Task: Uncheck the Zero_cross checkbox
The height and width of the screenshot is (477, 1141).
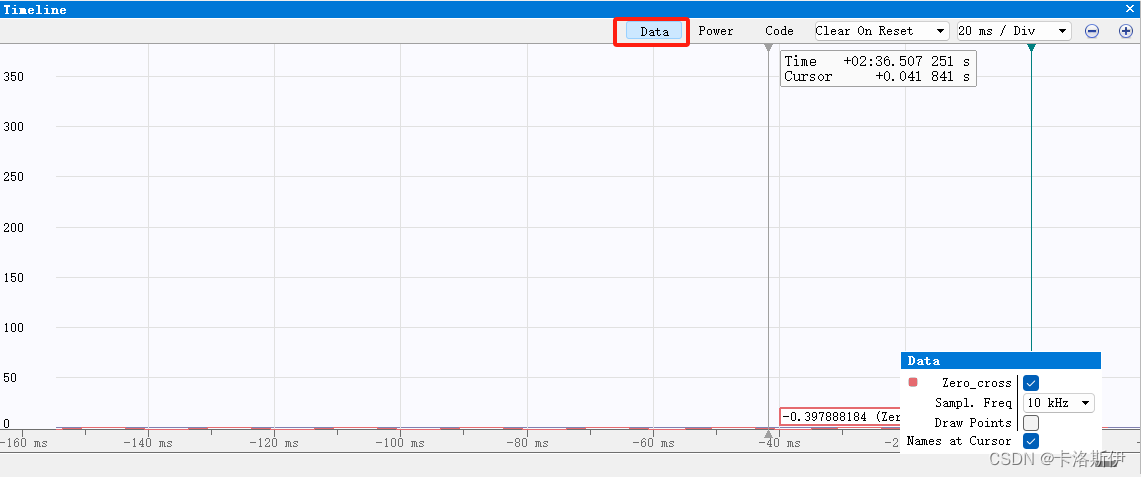Action: coord(1031,382)
